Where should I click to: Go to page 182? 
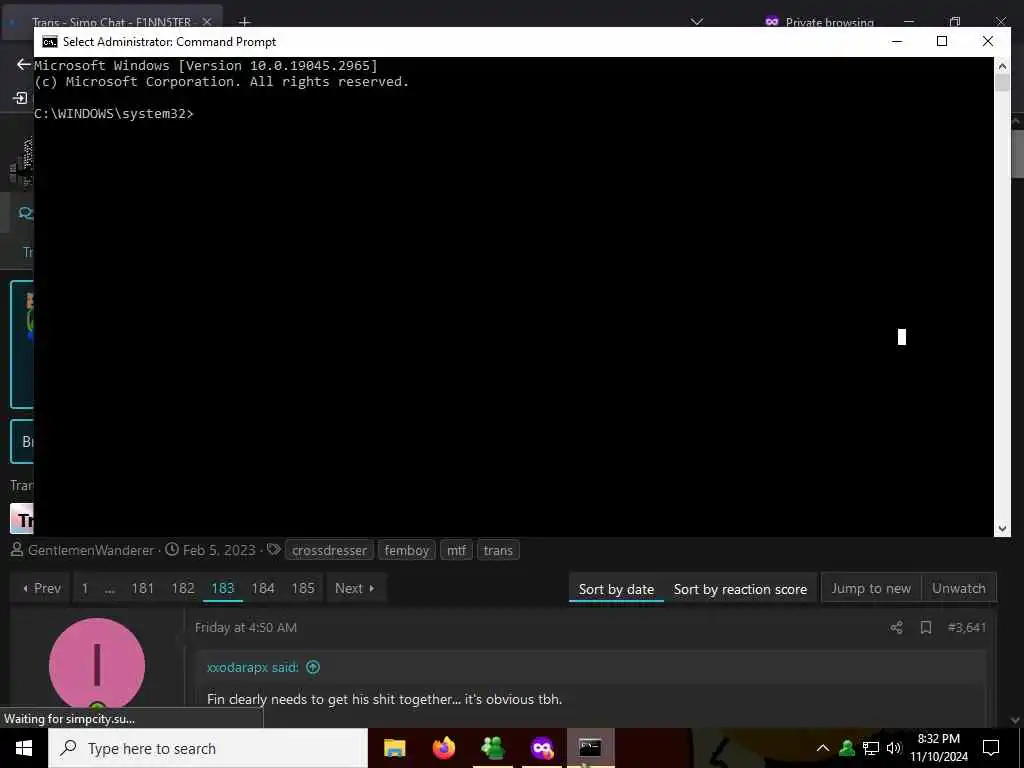click(183, 588)
